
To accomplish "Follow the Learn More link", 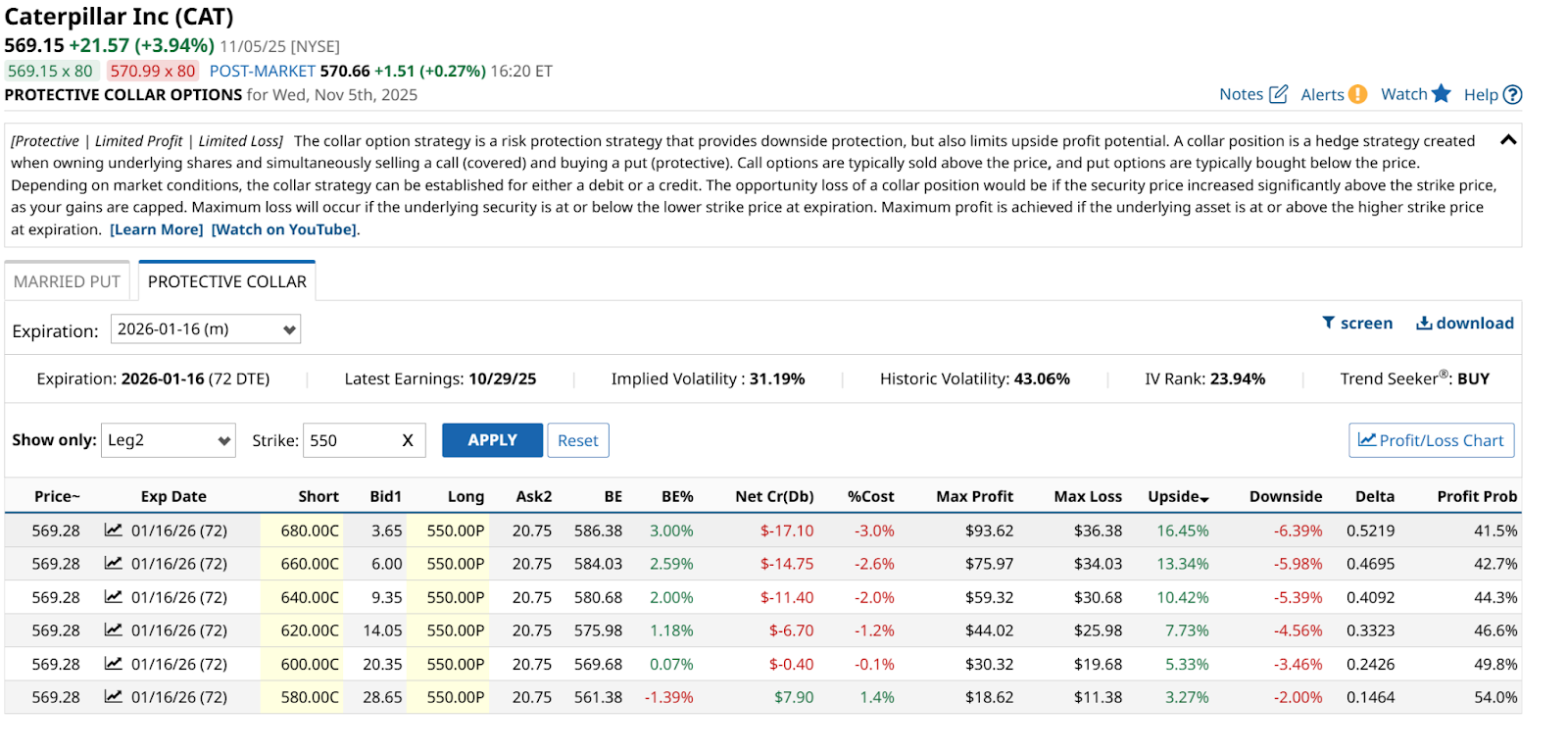I will point(157,229).
